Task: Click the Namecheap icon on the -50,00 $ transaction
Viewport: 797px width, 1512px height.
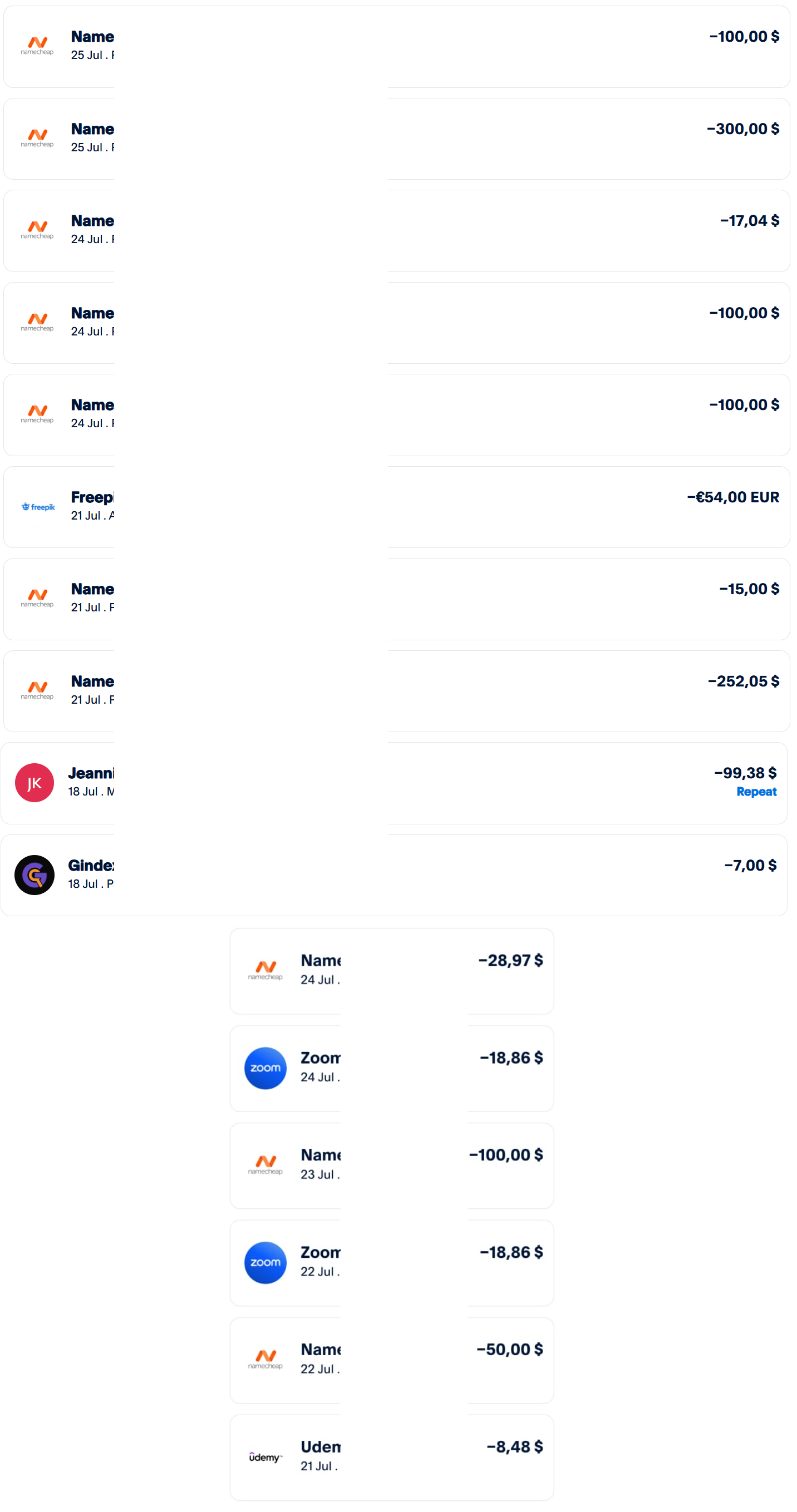Action: coord(265,1360)
